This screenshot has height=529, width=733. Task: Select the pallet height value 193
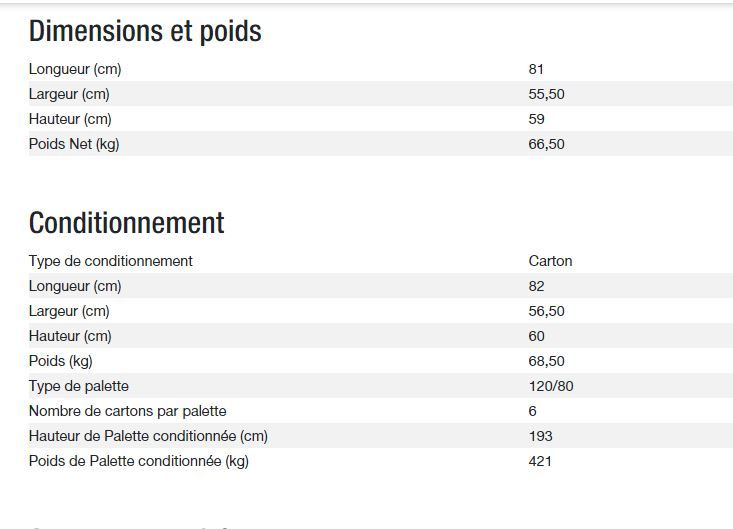pos(540,436)
